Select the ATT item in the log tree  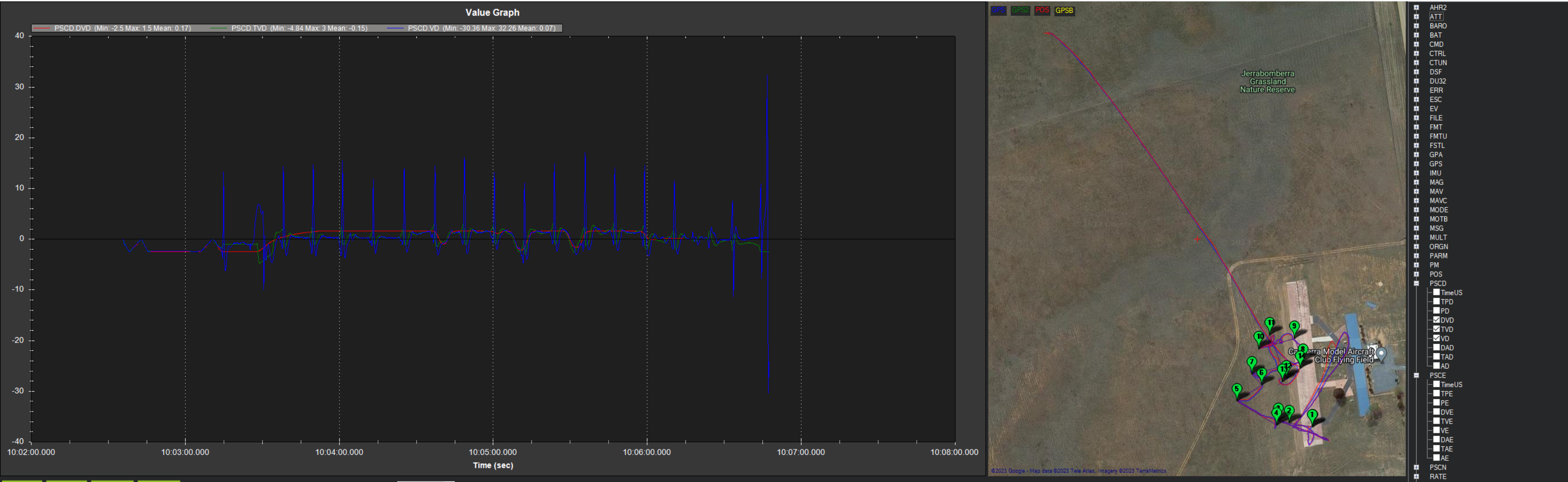(x=1436, y=17)
